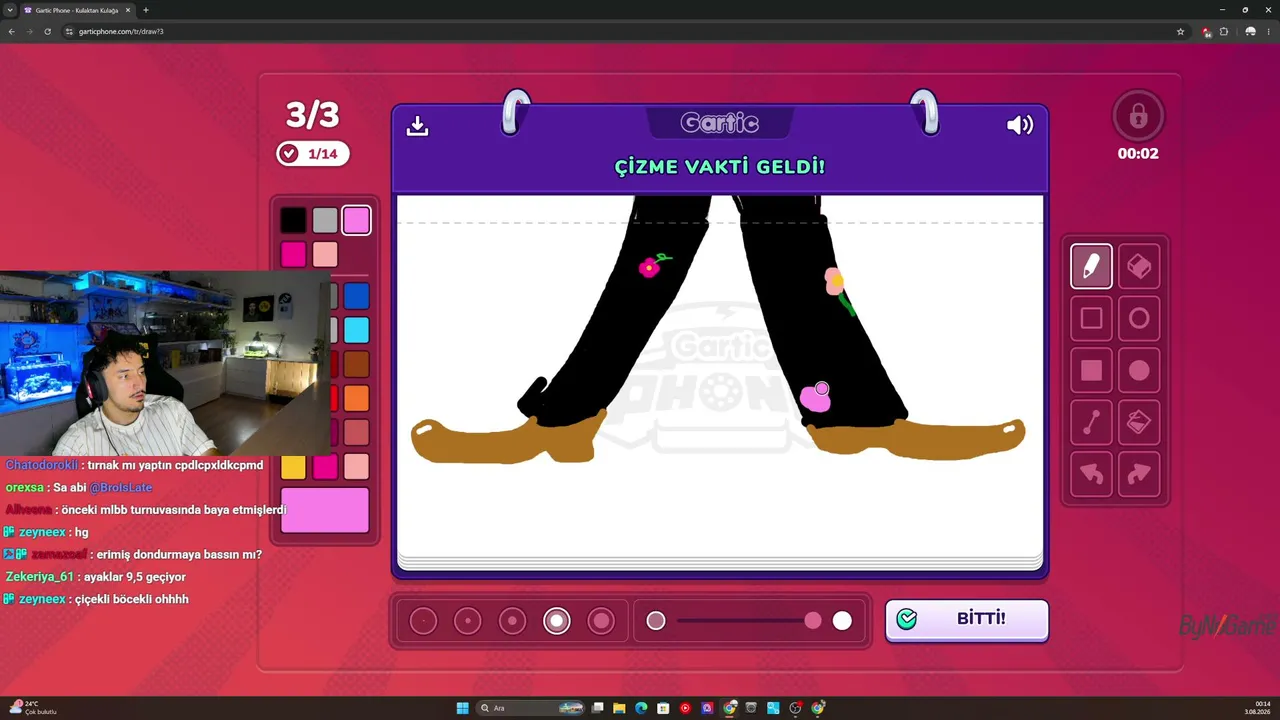Choose the cyan color swatch
Image resolution: width=1280 pixels, height=720 pixels.
point(357,330)
